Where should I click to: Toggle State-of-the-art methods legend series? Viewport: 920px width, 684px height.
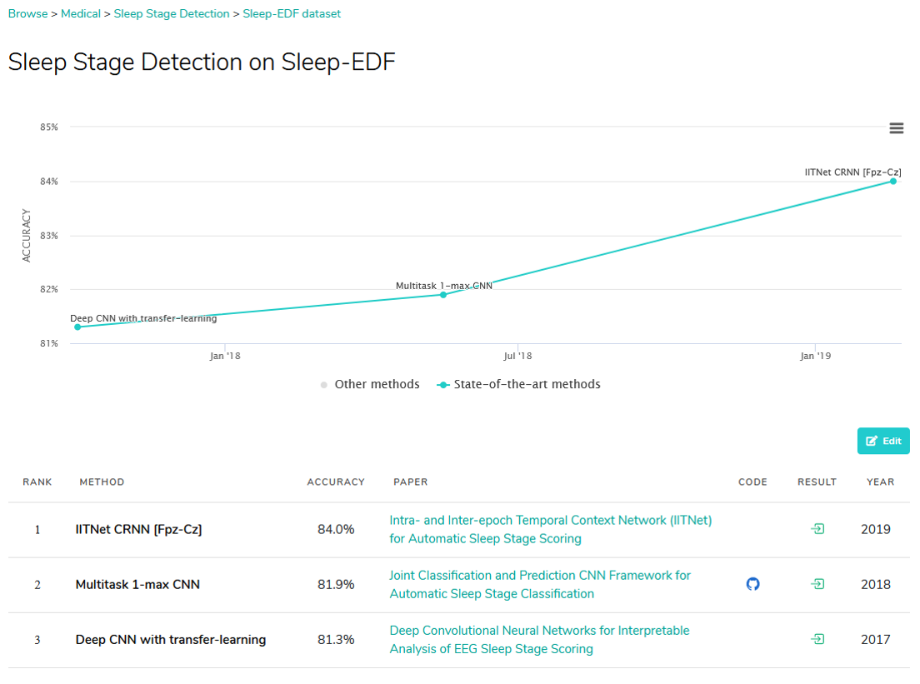pos(519,384)
